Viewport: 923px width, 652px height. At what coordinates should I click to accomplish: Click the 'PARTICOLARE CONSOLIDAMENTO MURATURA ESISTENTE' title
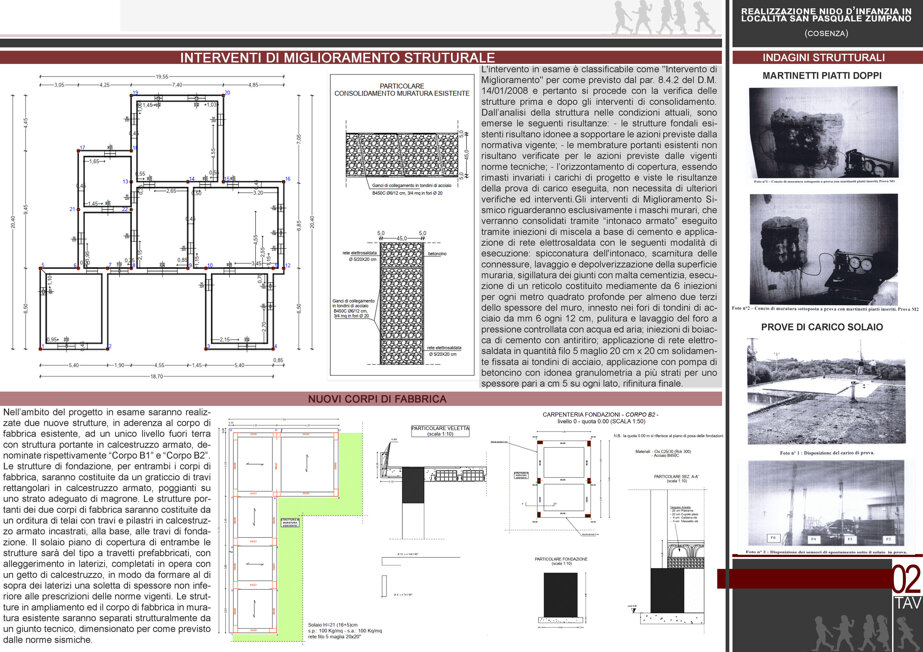click(x=402, y=89)
